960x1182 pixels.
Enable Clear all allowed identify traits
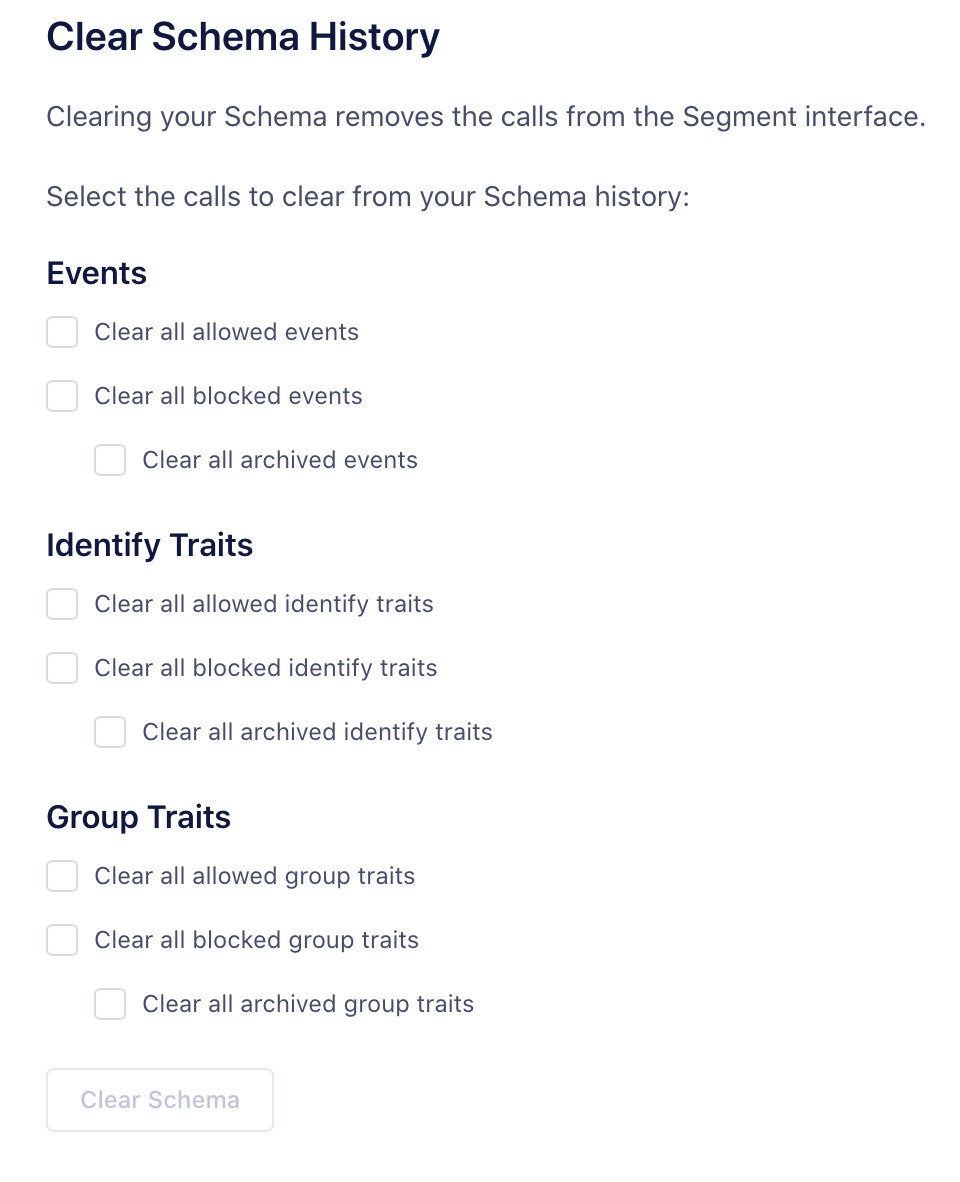click(x=61, y=604)
